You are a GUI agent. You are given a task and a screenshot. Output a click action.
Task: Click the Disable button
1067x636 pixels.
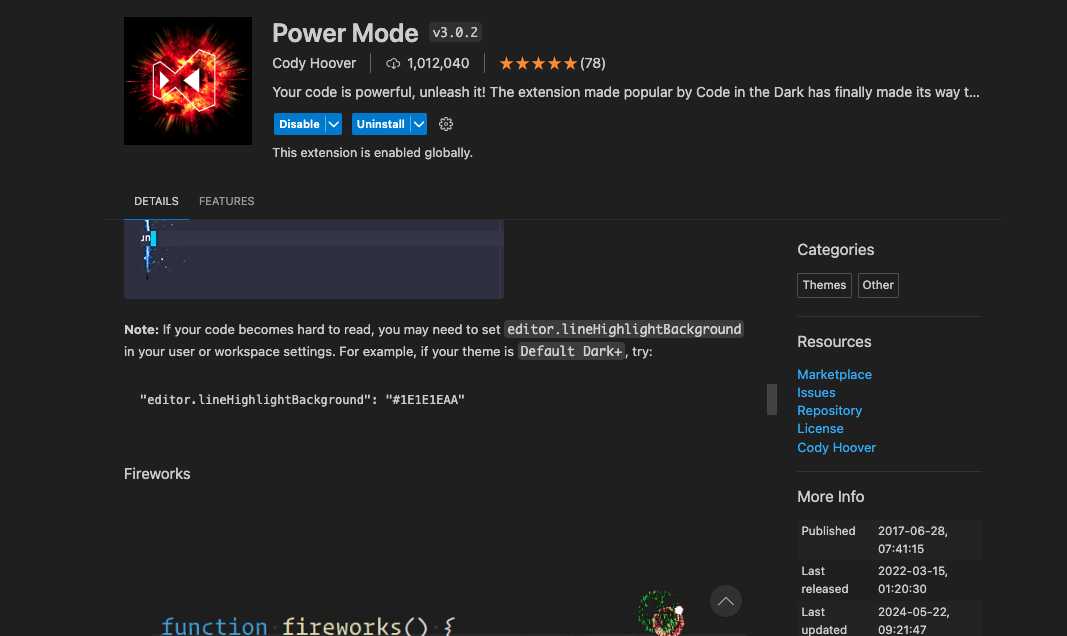pos(300,124)
